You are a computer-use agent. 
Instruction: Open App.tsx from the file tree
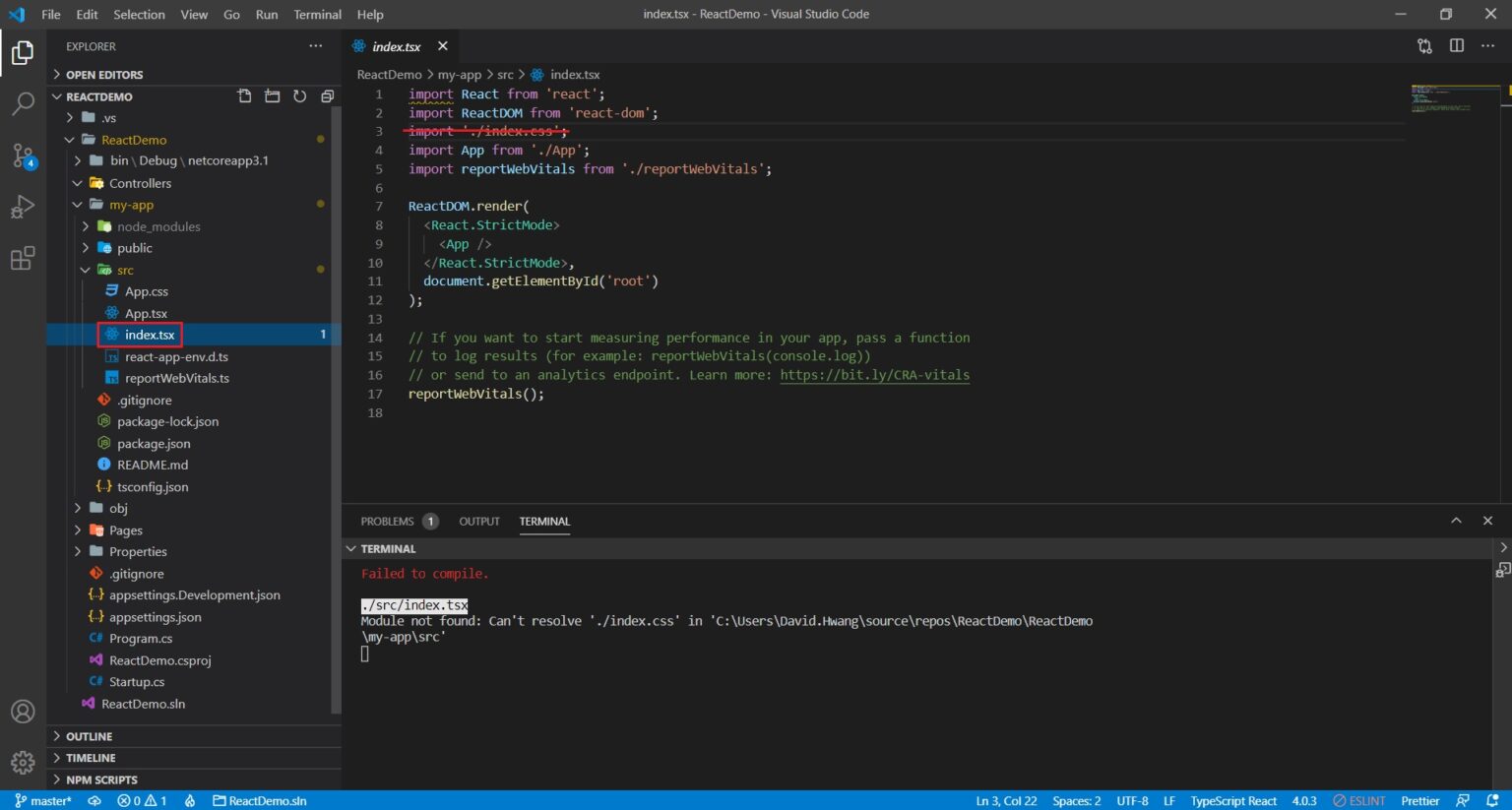146,313
